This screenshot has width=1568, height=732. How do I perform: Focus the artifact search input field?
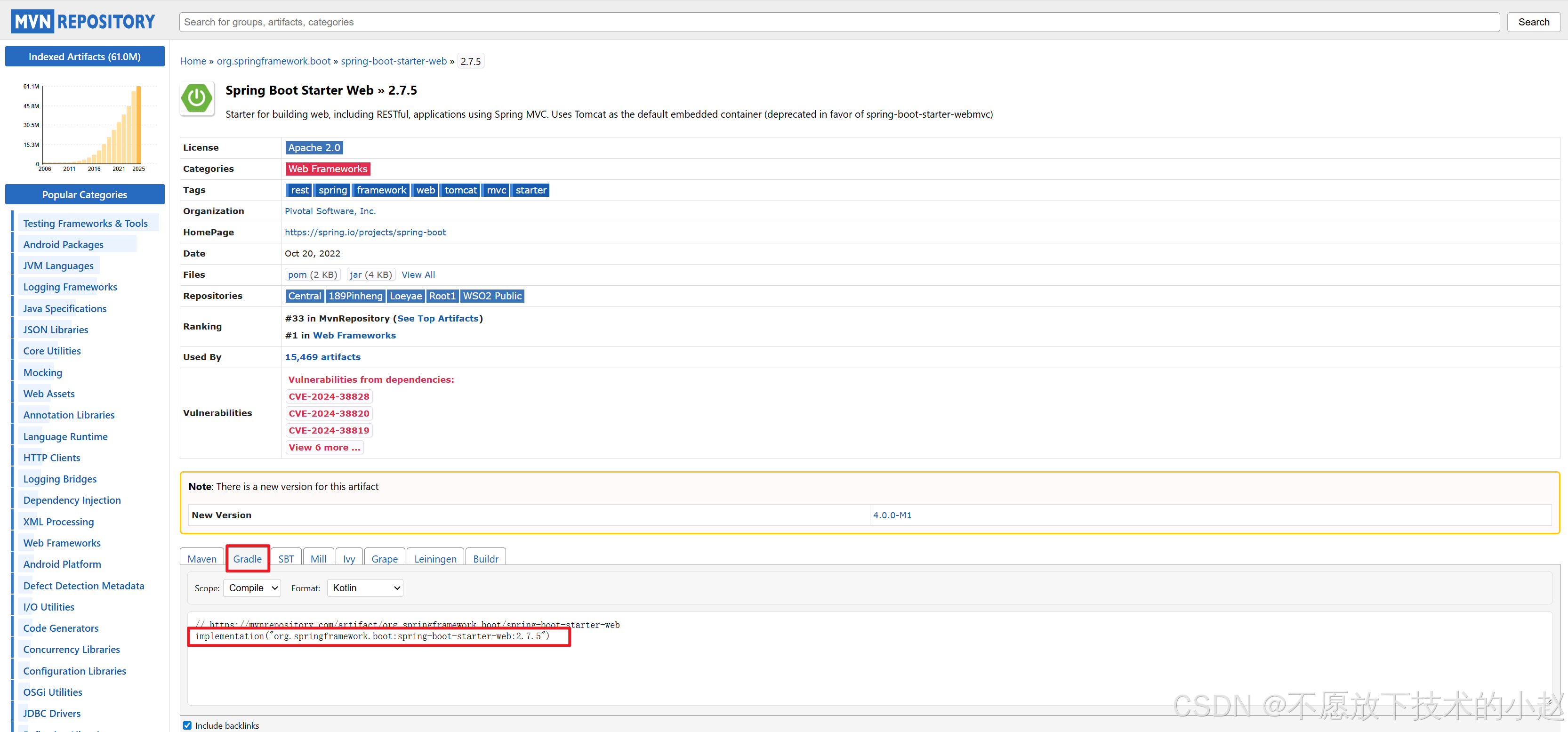pyautogui.click(x=839, y=22)
